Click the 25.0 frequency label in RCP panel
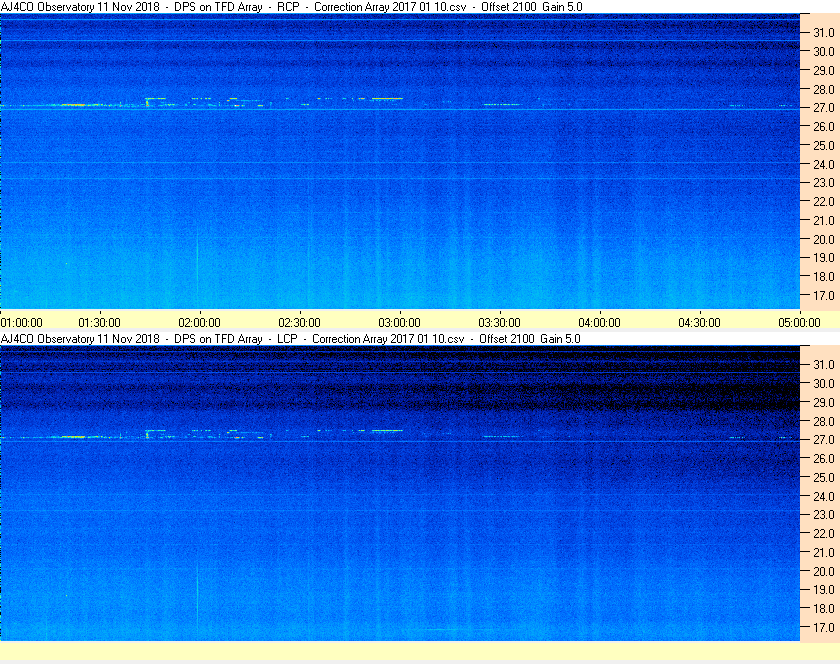The width and height of the screenshot is (840, 664). coord(824,145)
